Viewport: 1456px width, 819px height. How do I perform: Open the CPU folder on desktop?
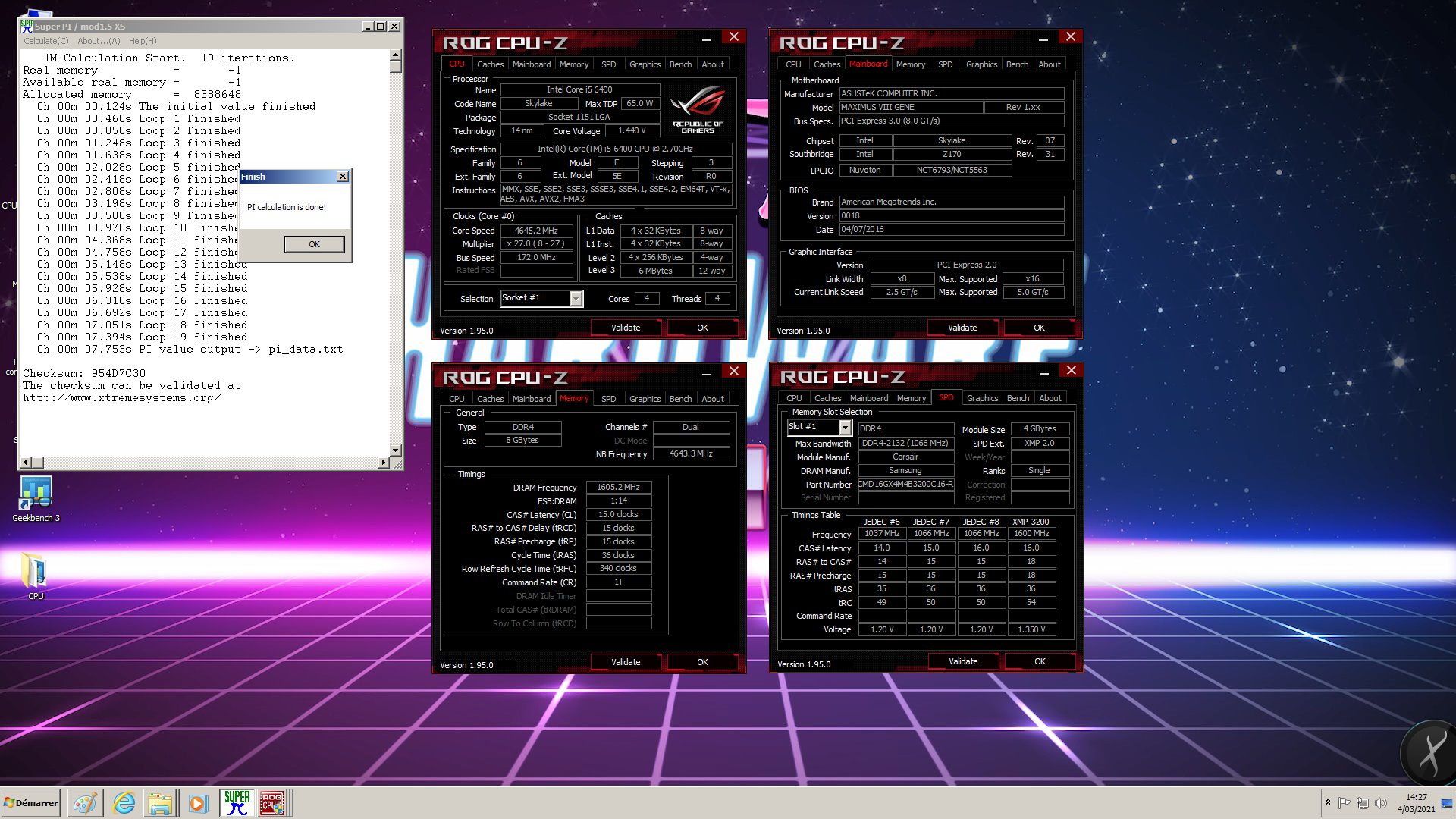35,576
